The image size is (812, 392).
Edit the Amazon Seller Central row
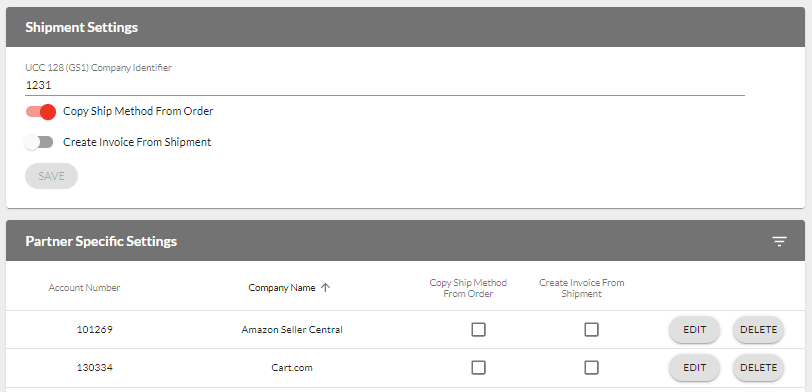[x=694, y=329]
